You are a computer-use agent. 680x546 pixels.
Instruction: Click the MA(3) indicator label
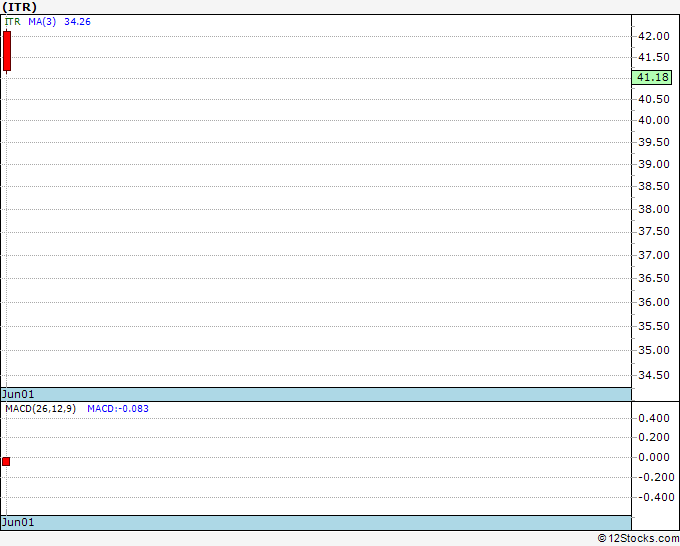tap(42, 22)
